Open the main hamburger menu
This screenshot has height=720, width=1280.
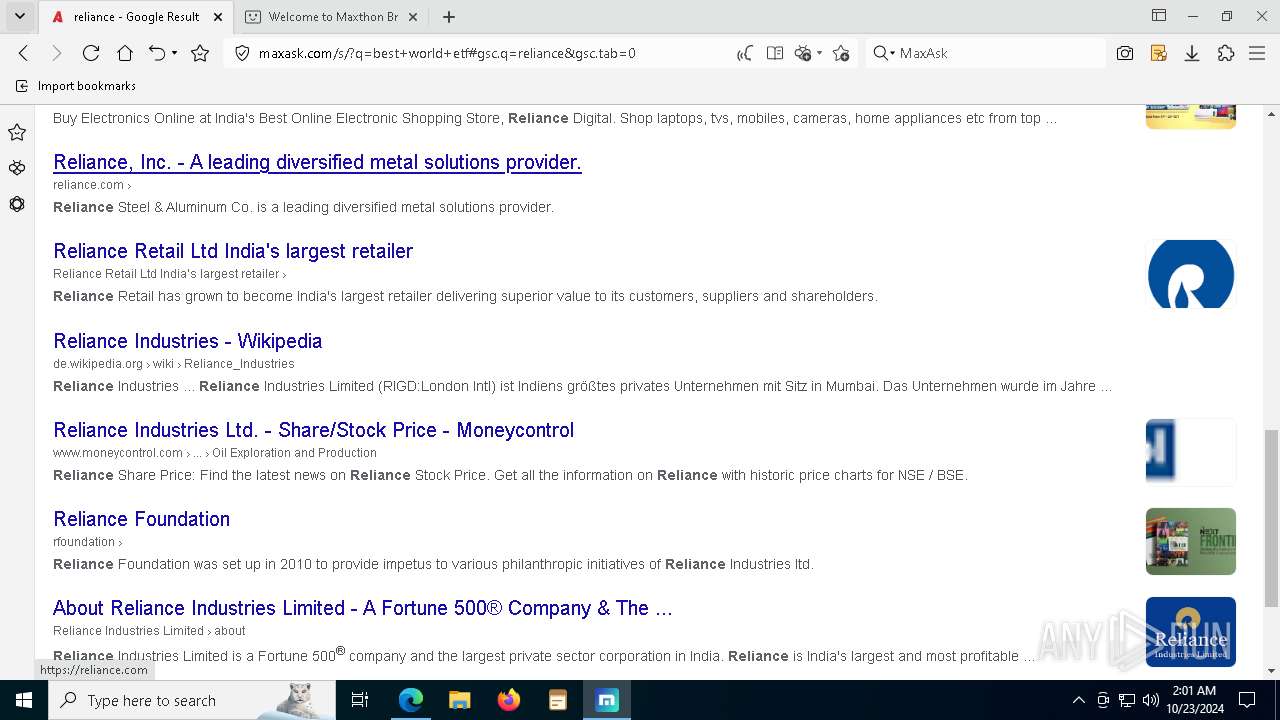pyautogui.click(x=1257, y=53)
